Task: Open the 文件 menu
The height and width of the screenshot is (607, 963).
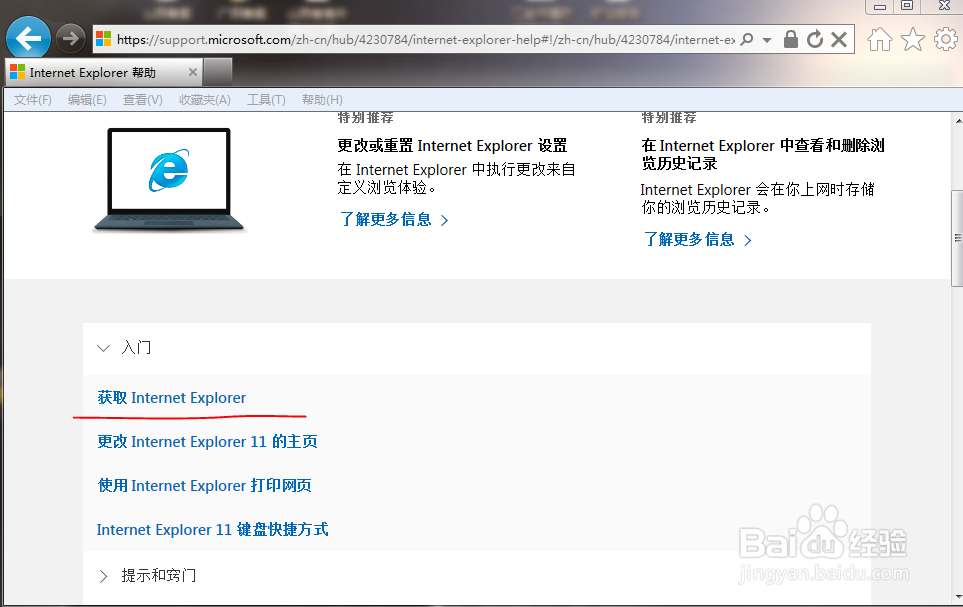Action: click(31, 99)
